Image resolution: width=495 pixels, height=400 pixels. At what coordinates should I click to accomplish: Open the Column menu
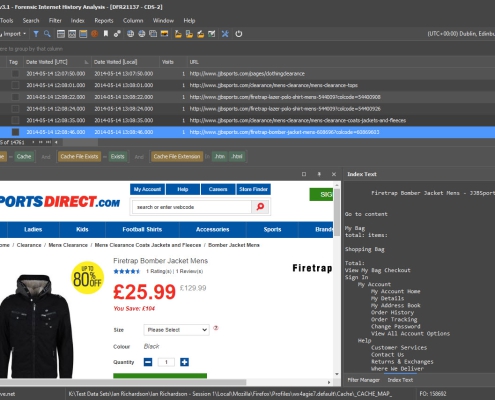click(133, 21)
